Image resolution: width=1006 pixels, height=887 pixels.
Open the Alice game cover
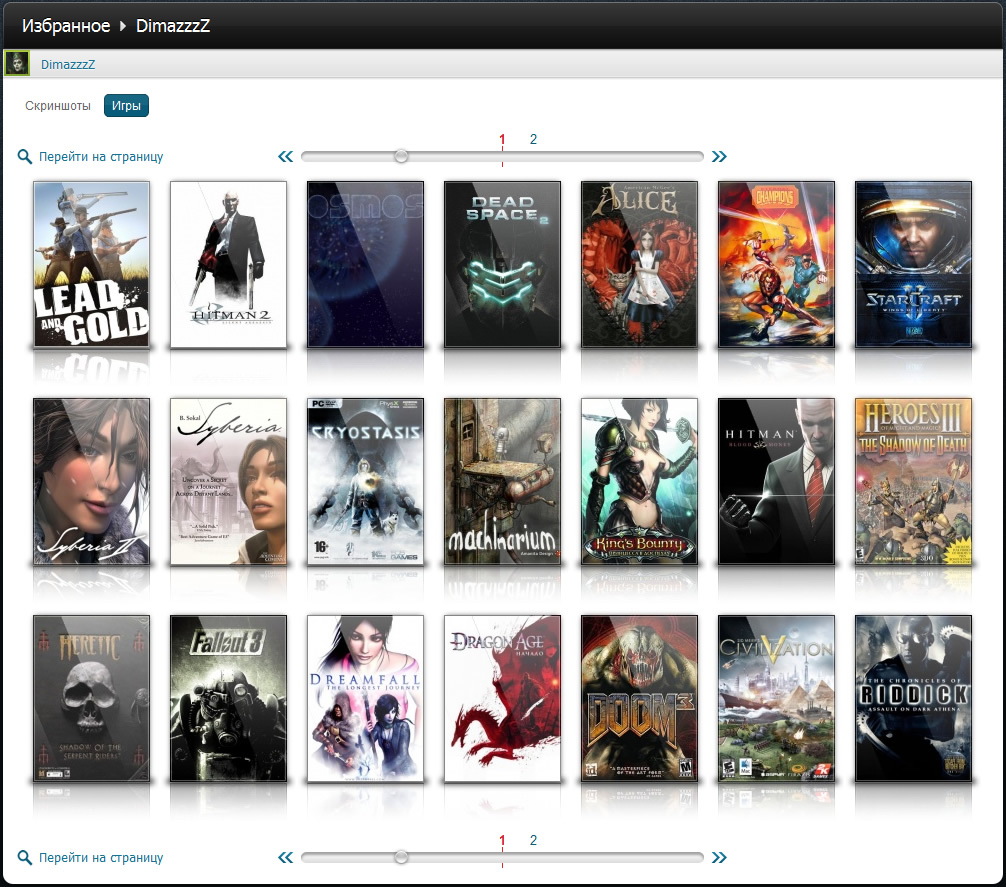(x=639, y=264)
